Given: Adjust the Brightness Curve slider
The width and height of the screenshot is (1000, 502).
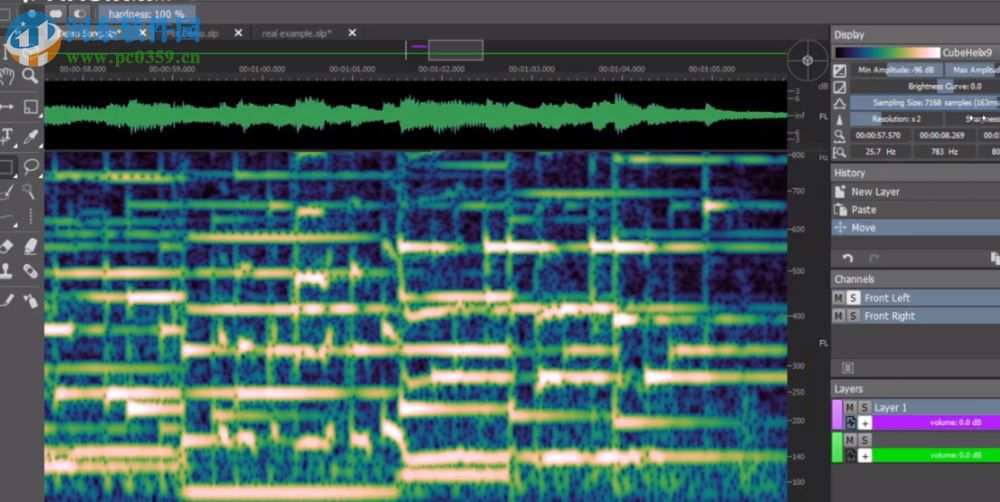Looking at the screenshot, I should (925, 87).
